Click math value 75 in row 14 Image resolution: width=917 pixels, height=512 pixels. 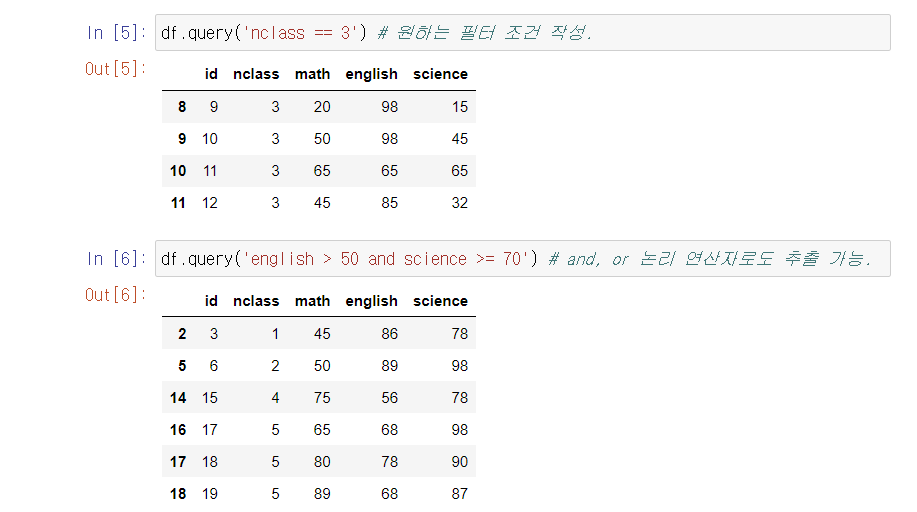point(322,398)
